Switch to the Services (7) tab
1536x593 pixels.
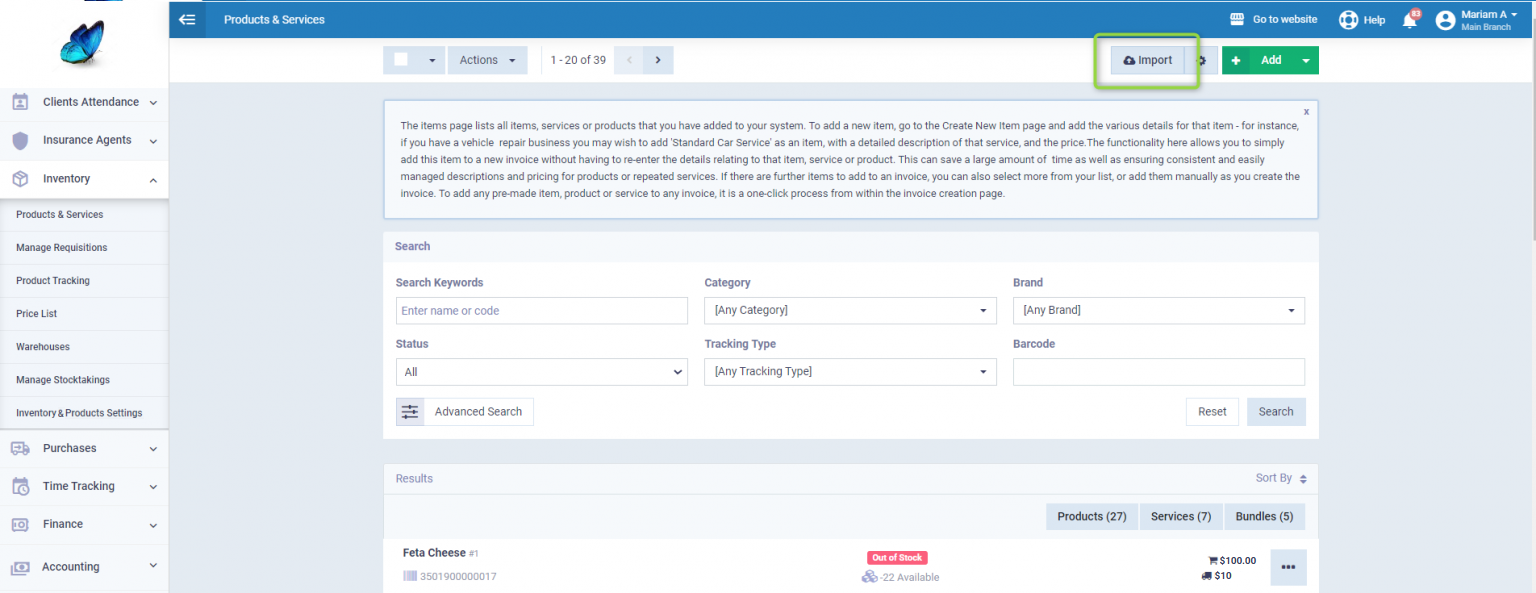(1180, 517)
